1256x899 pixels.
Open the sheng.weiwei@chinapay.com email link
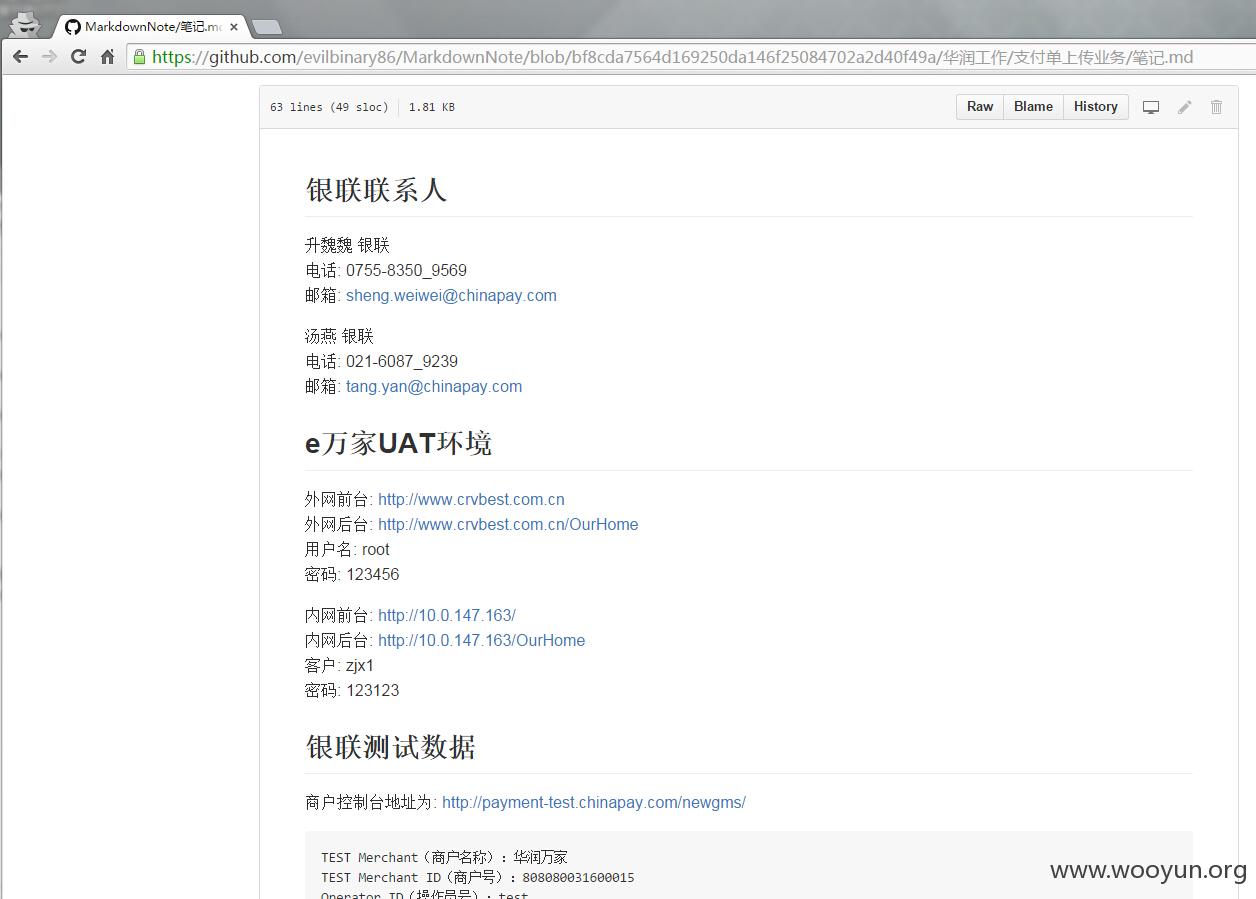point(451,295)
